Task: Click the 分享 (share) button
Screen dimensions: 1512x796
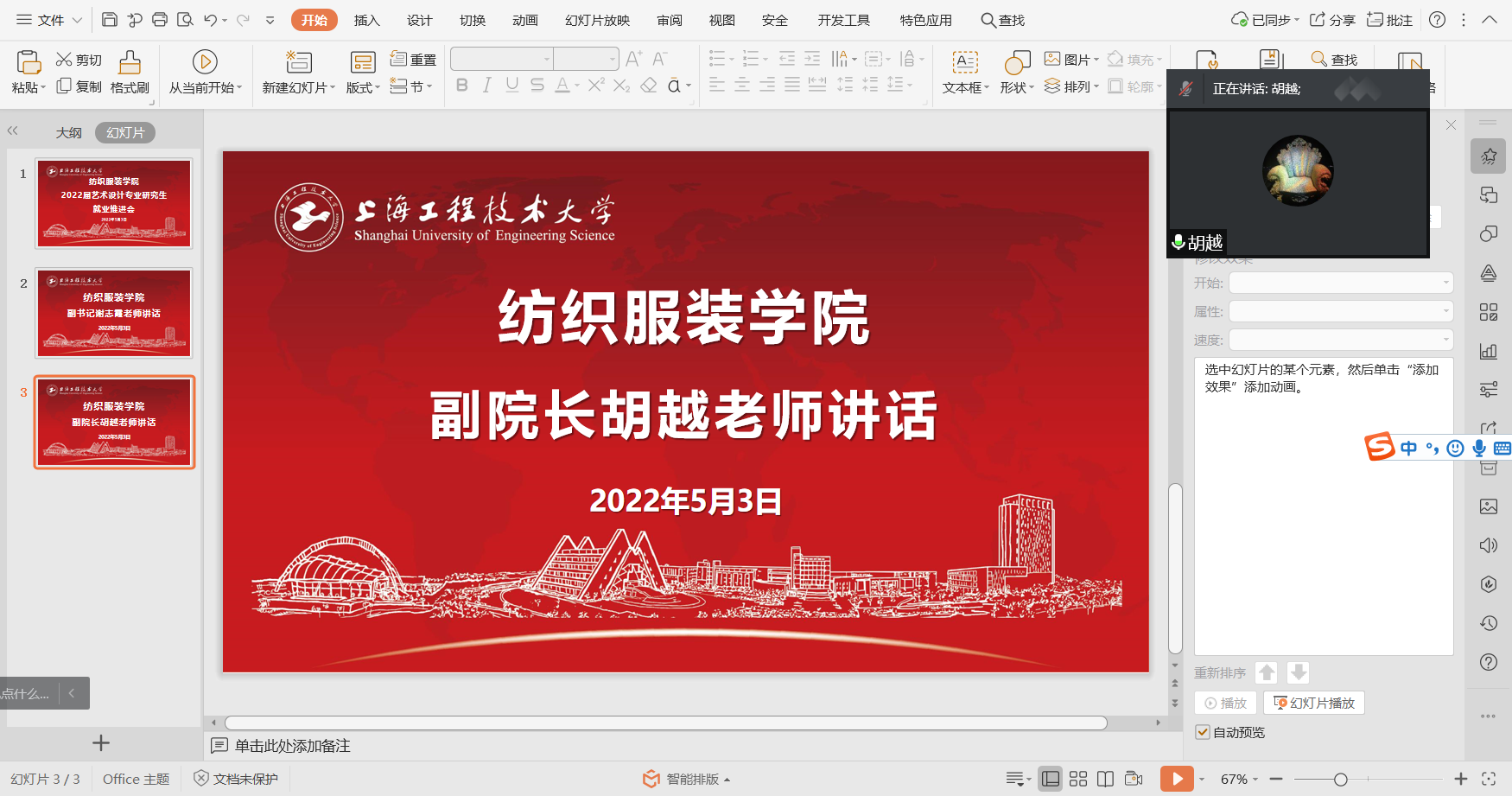Action: point(1332,20)
